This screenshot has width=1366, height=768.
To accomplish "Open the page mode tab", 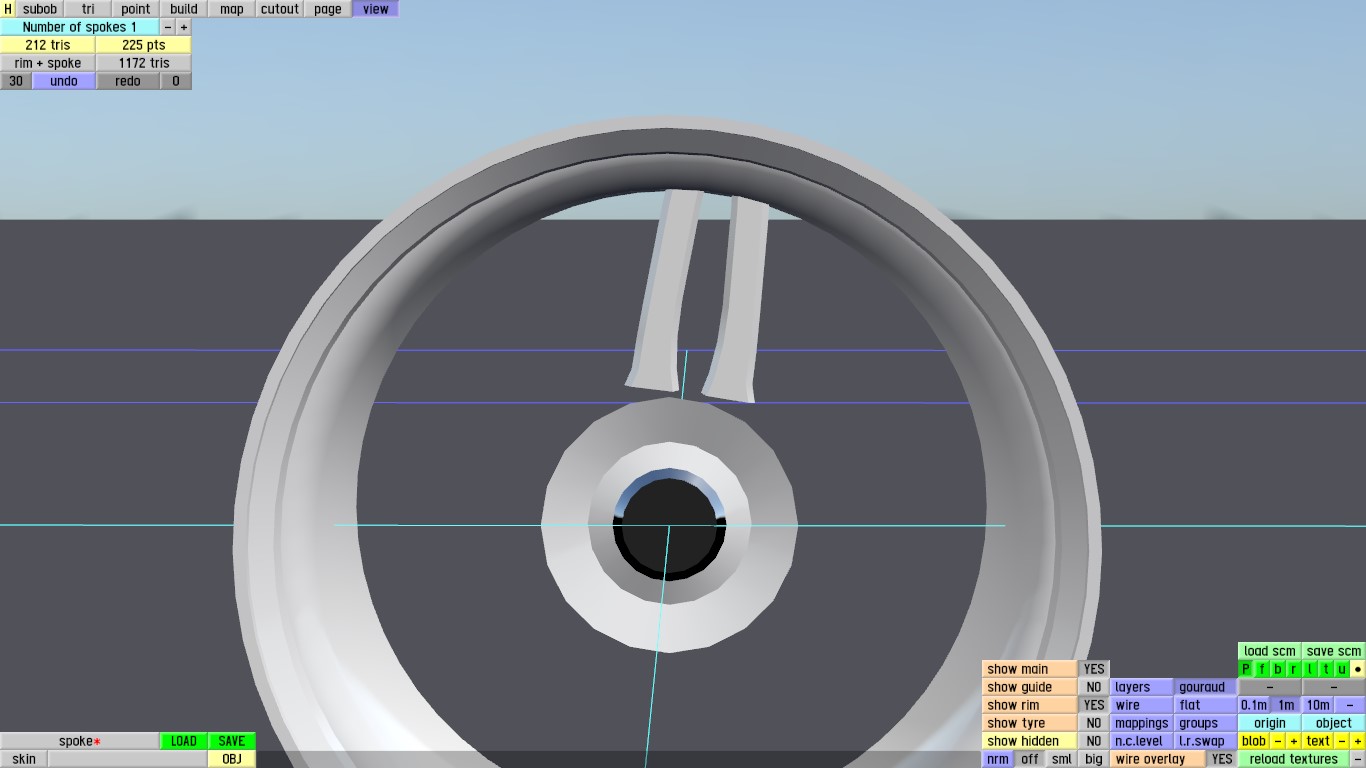I will [x=328, y=9].
